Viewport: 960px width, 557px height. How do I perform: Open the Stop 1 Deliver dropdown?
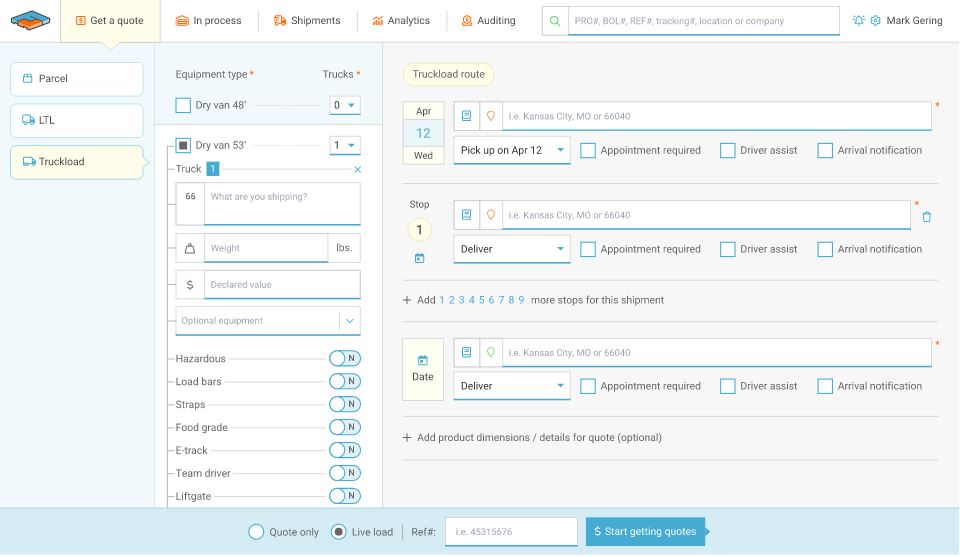pyautogui.click(x=512, y=249)
